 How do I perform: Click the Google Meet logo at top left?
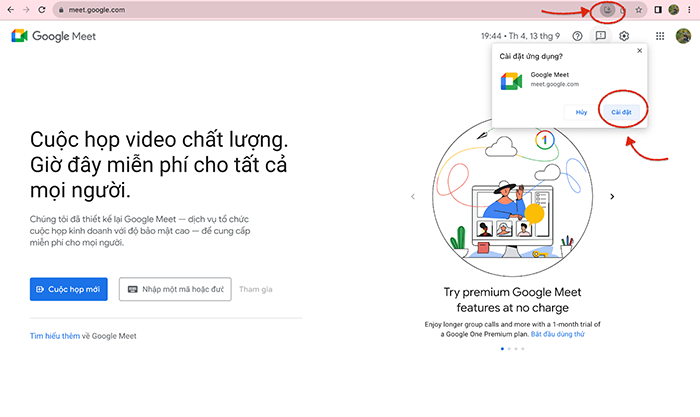point(54,36)
